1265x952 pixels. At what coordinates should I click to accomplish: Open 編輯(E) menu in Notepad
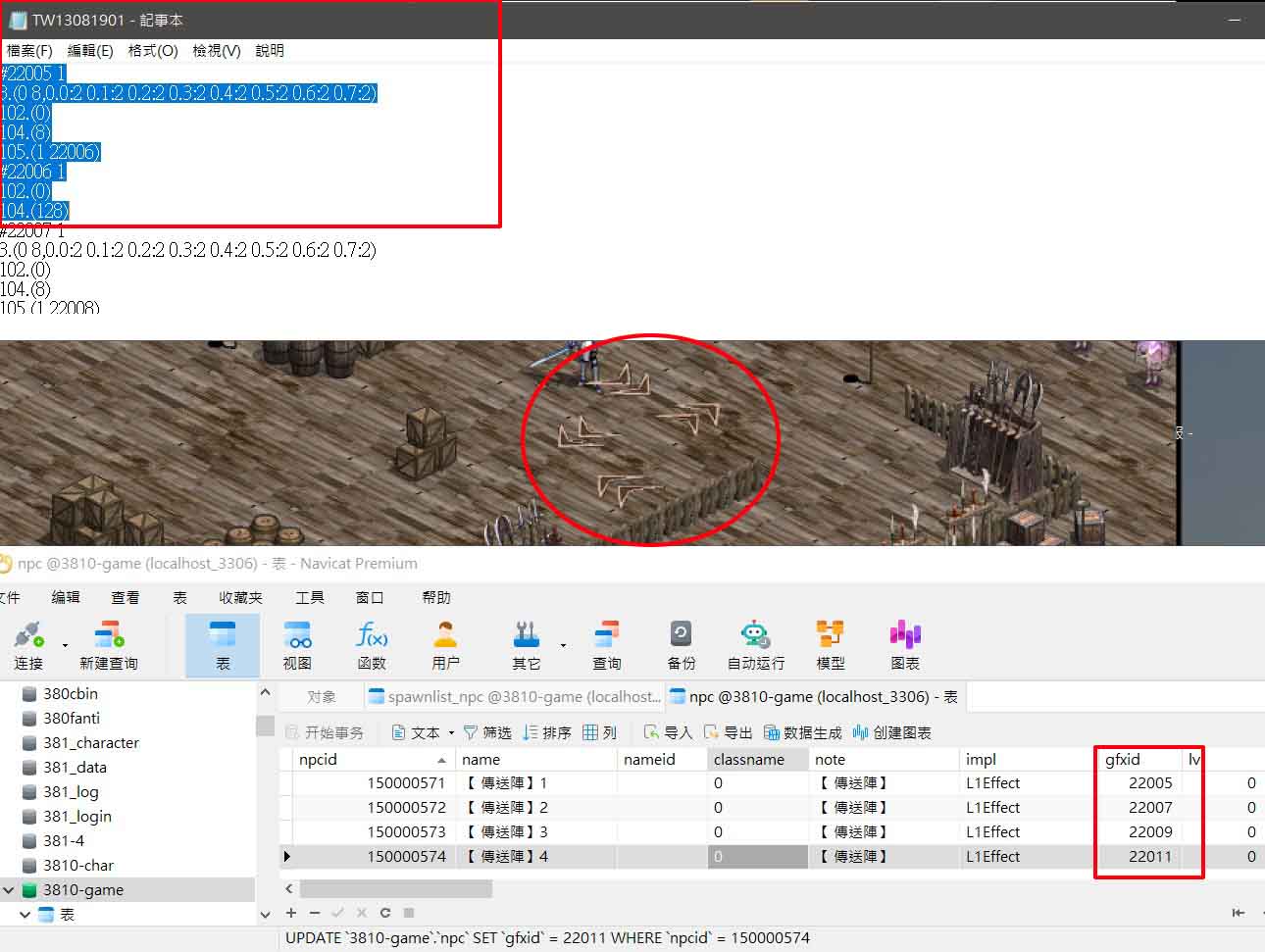coord(90,50)
